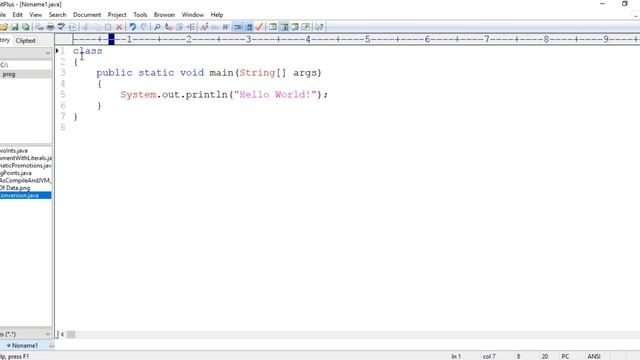Click the horizontal scrollbar left arrow
640x360 pixels.
(62, 335)
